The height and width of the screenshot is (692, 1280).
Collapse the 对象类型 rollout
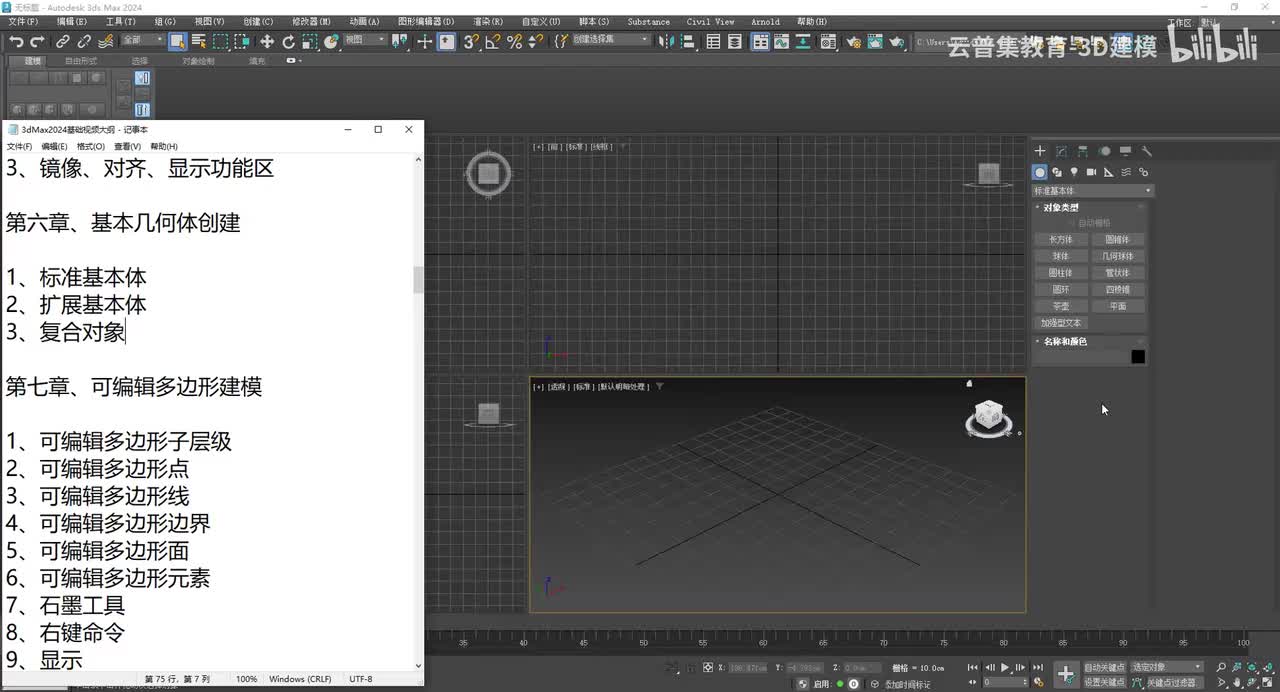point(1060,208)
